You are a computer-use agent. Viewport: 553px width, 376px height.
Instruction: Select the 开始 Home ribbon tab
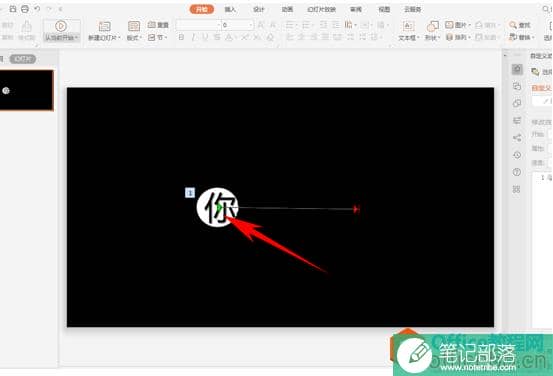(202, 9)
